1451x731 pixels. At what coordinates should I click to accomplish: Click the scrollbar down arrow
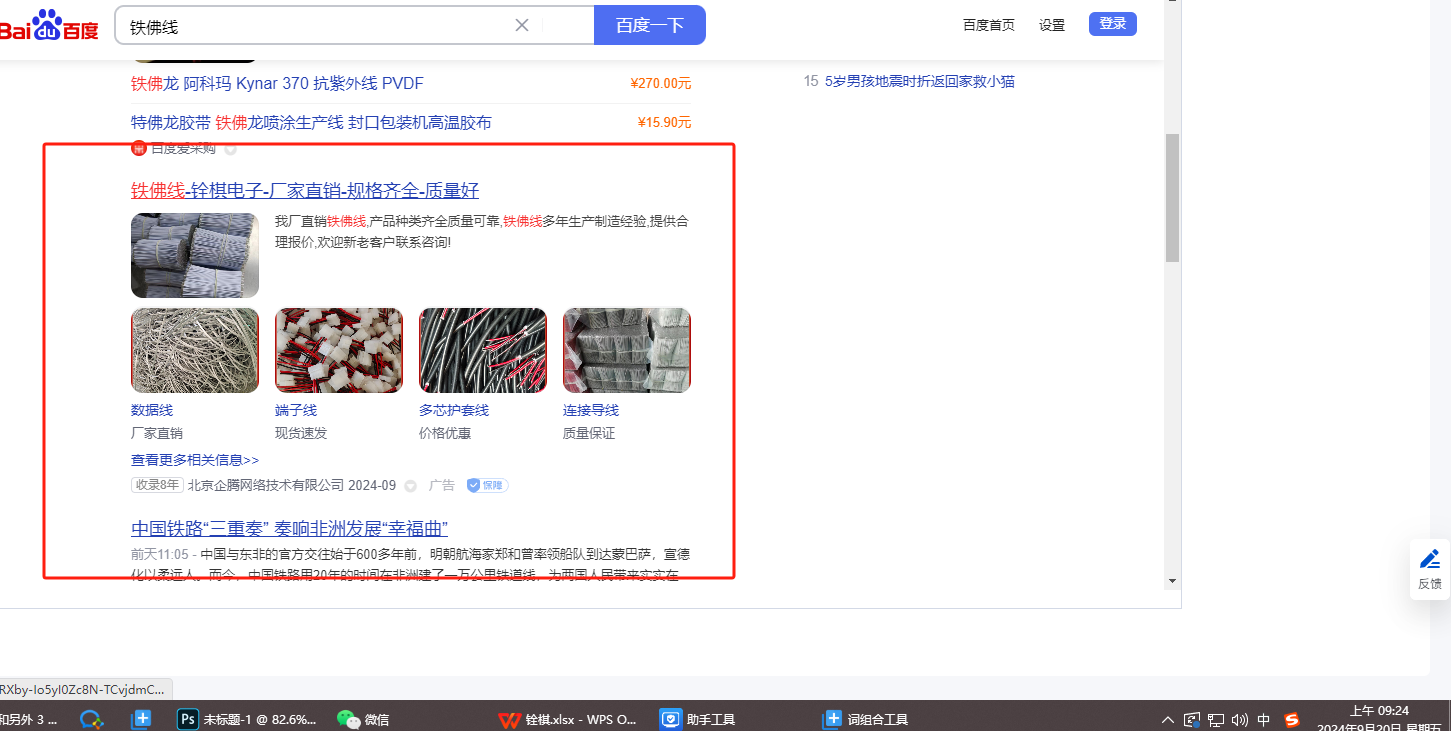1172,581
